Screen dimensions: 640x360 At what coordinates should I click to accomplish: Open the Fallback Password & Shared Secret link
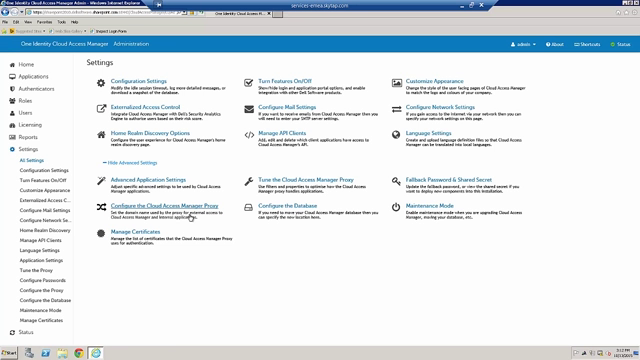click(449, 180)
